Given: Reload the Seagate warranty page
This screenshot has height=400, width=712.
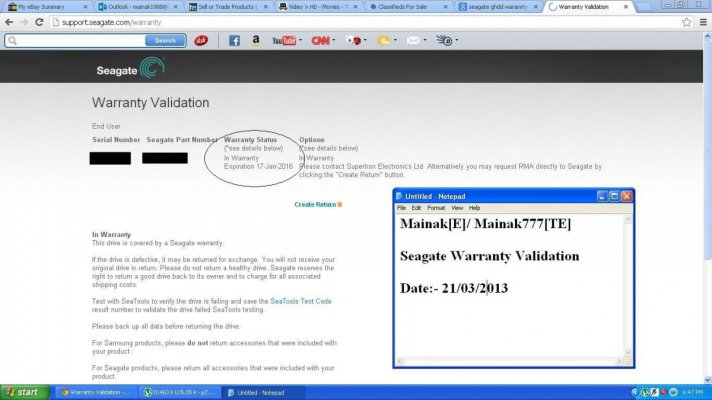Looking at the screenshot, I should [x=40, y=22].
